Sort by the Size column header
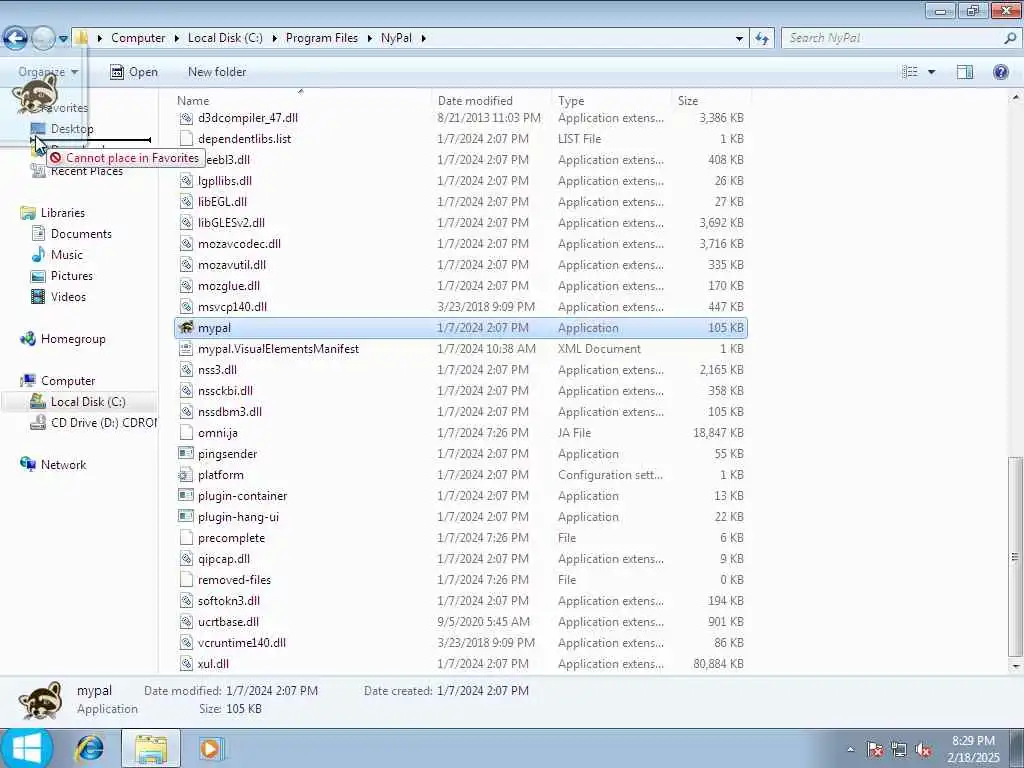Screen dimensions: 1024x768 pos(688,101)
